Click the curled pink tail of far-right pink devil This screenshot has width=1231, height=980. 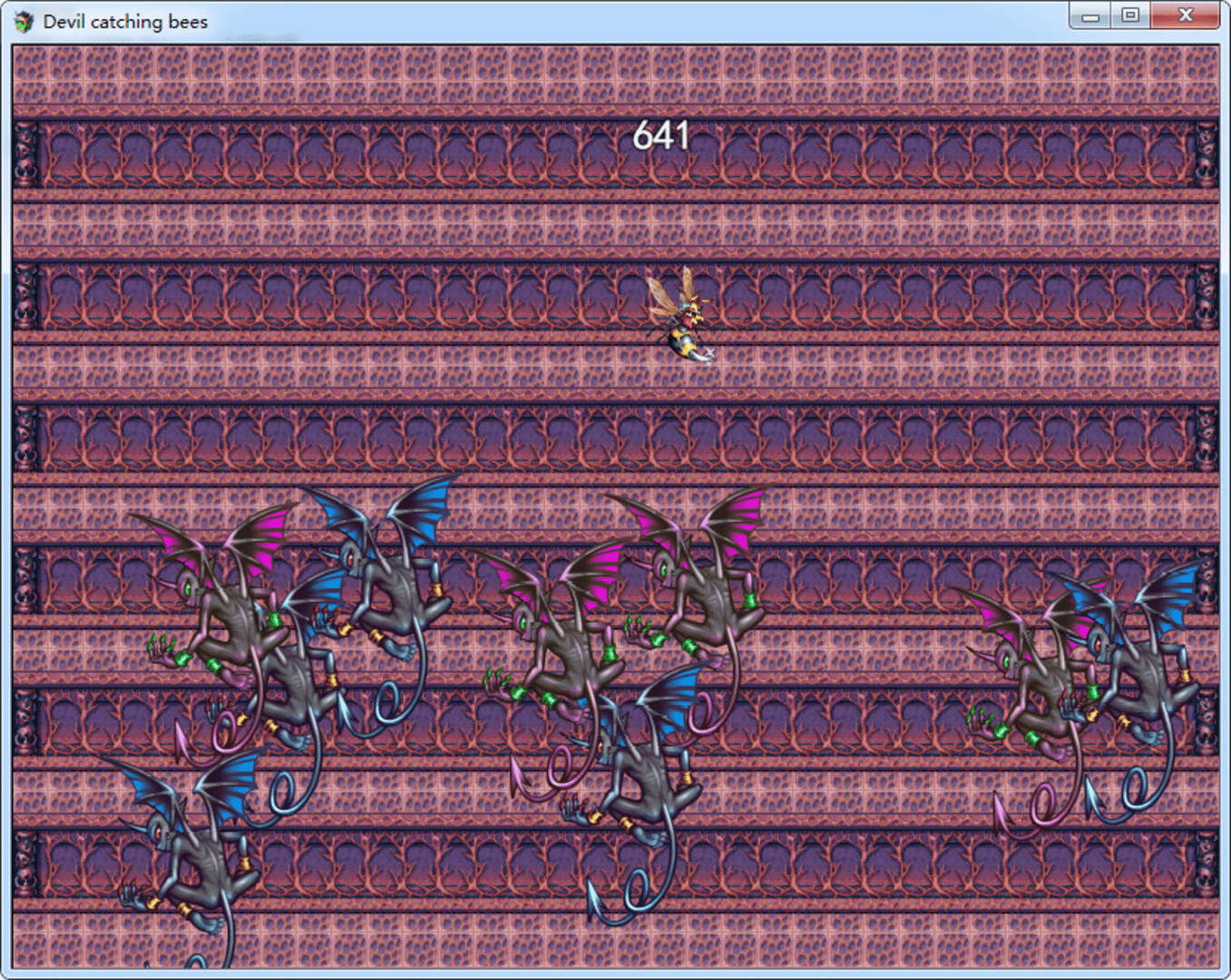point(1043,808)
